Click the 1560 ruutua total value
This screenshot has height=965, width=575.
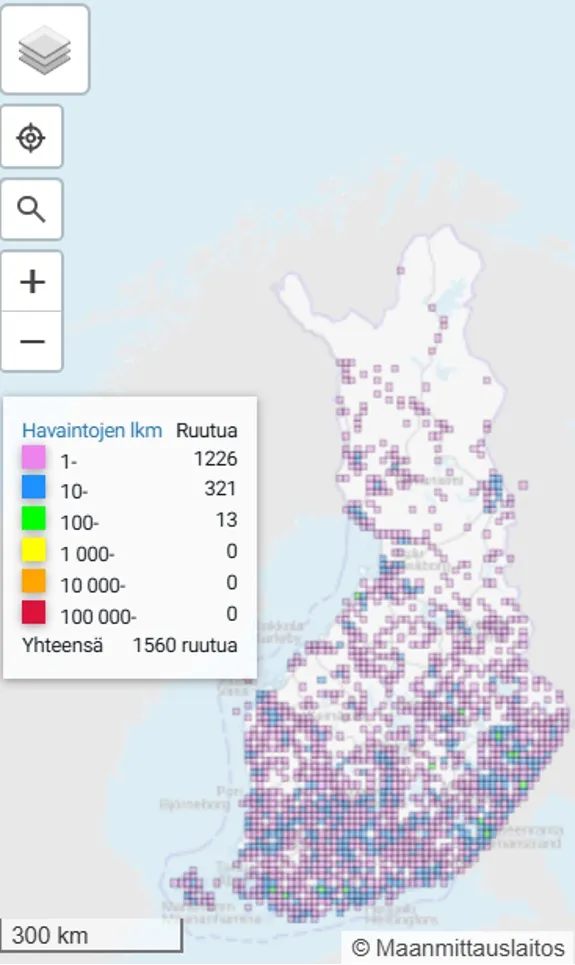click(x=185, y=645)
